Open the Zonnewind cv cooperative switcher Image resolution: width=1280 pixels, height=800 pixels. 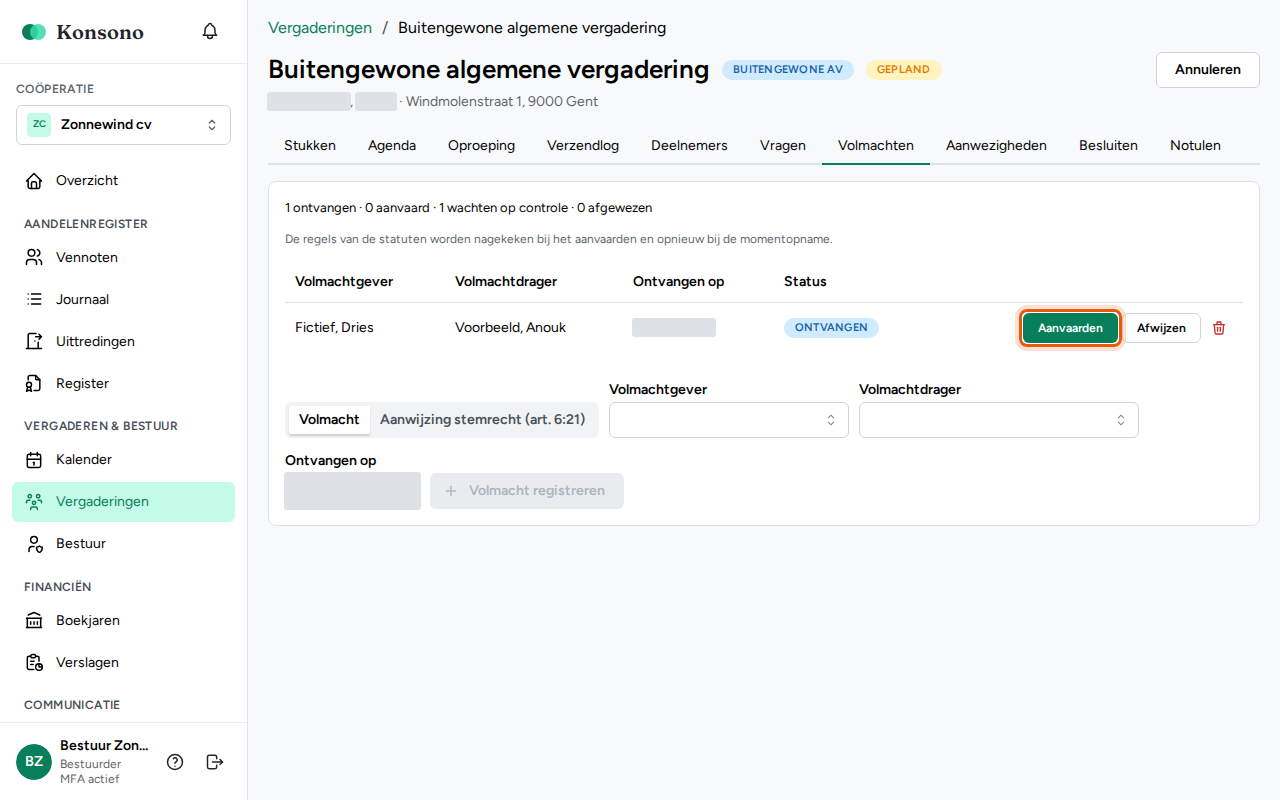123,125
